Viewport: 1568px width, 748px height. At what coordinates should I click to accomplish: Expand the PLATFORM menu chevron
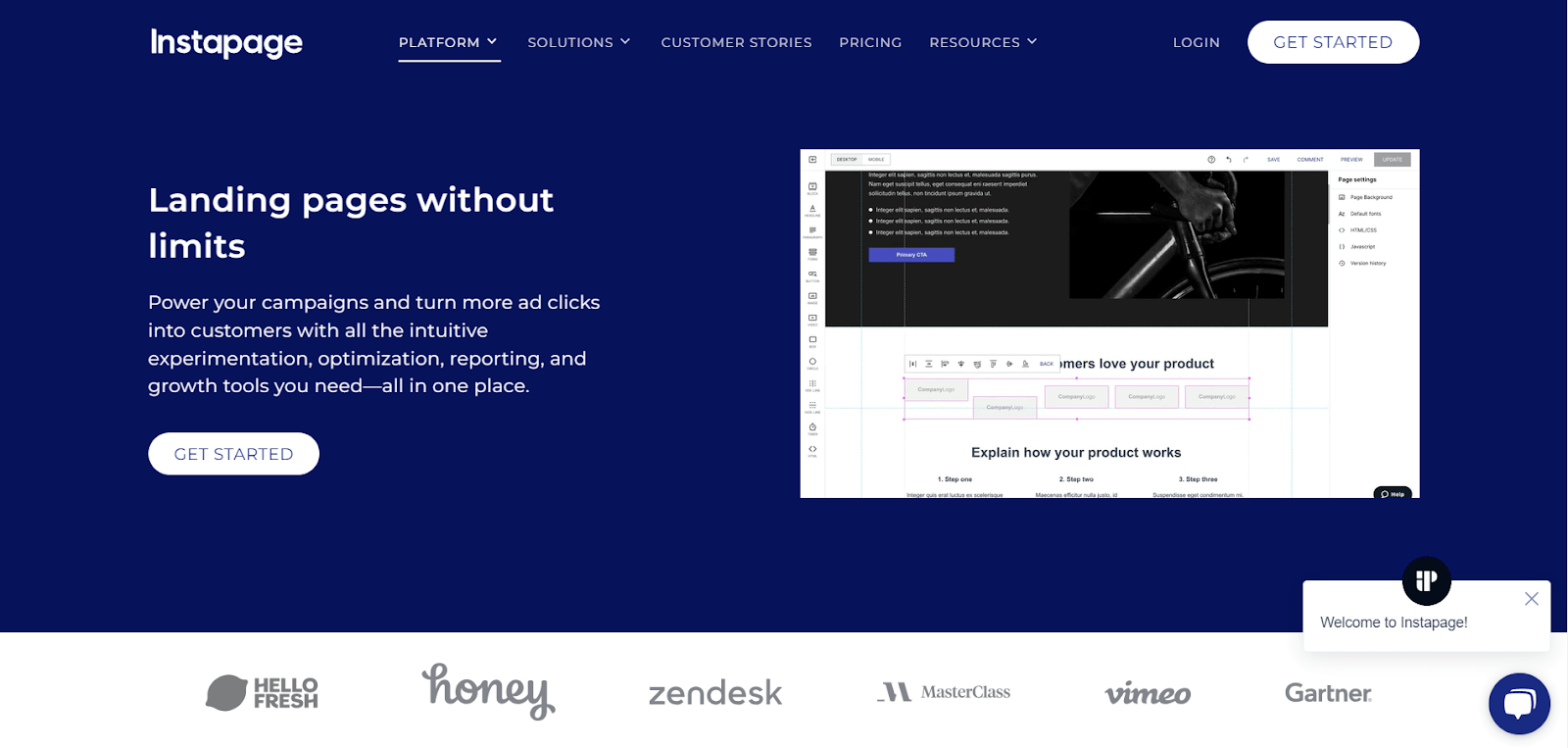[x=492, y=41]
